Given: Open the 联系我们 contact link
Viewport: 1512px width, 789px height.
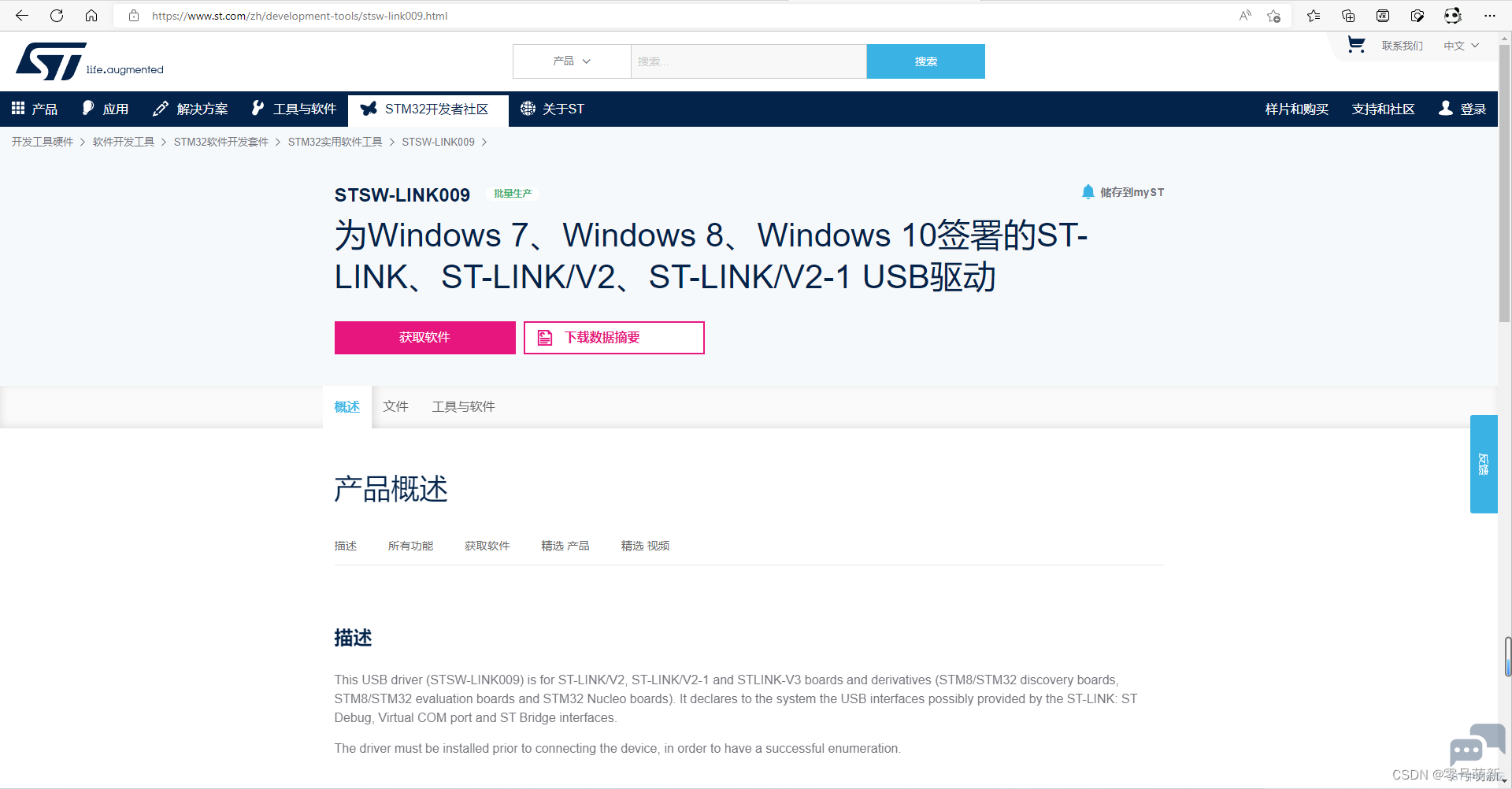Looking at the screenshot, I should point(1402,46).
